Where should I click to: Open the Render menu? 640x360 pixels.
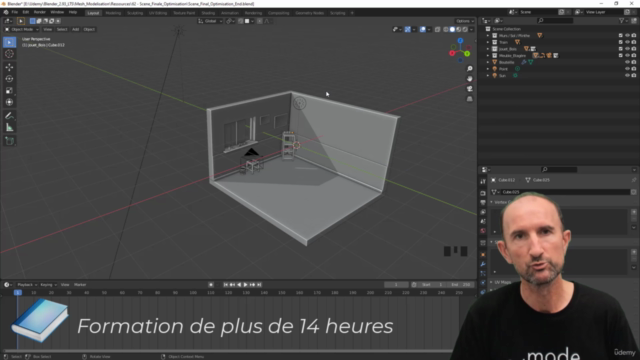point(40,12)
